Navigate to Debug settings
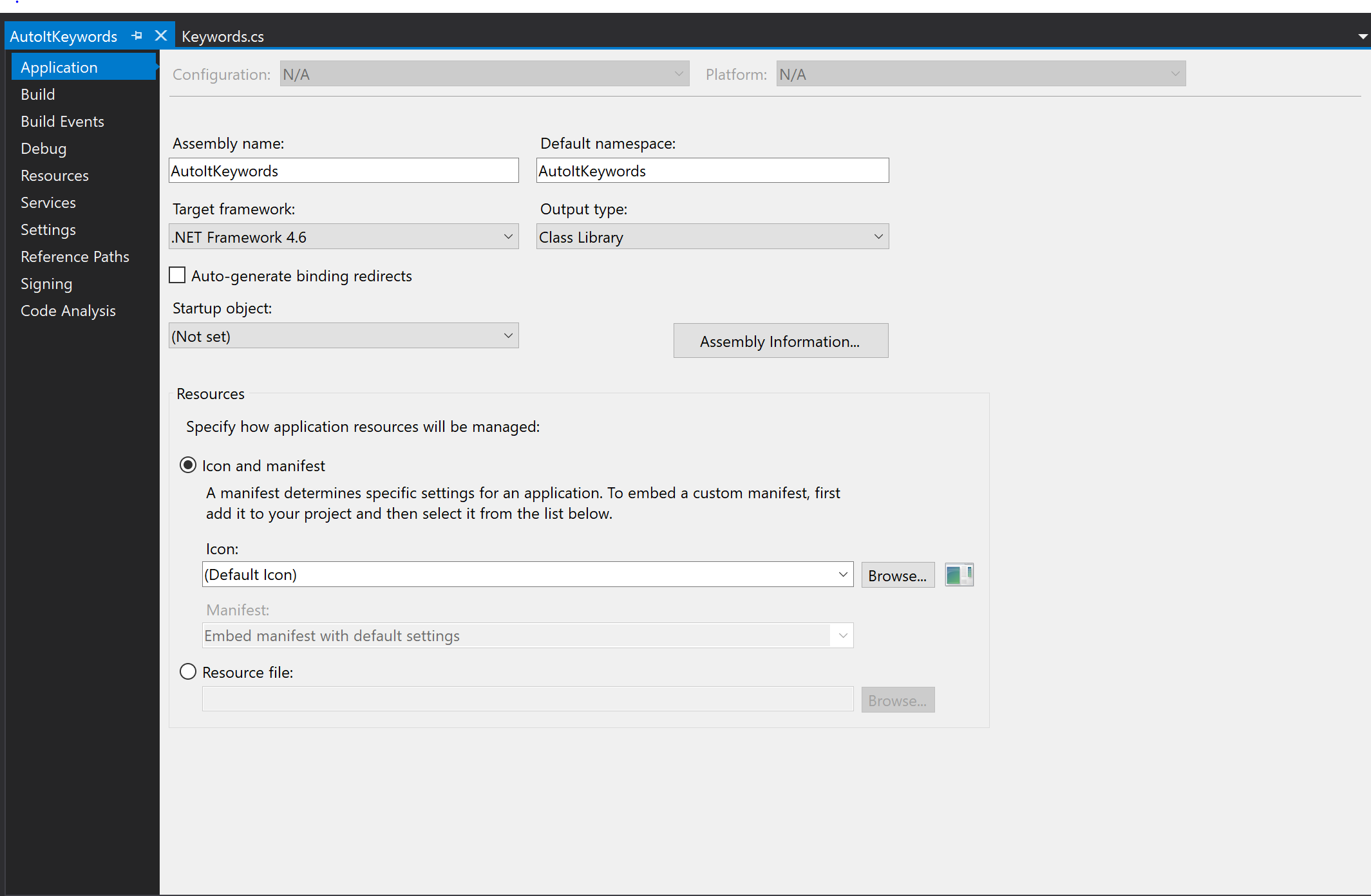 (x=43, y=148)
